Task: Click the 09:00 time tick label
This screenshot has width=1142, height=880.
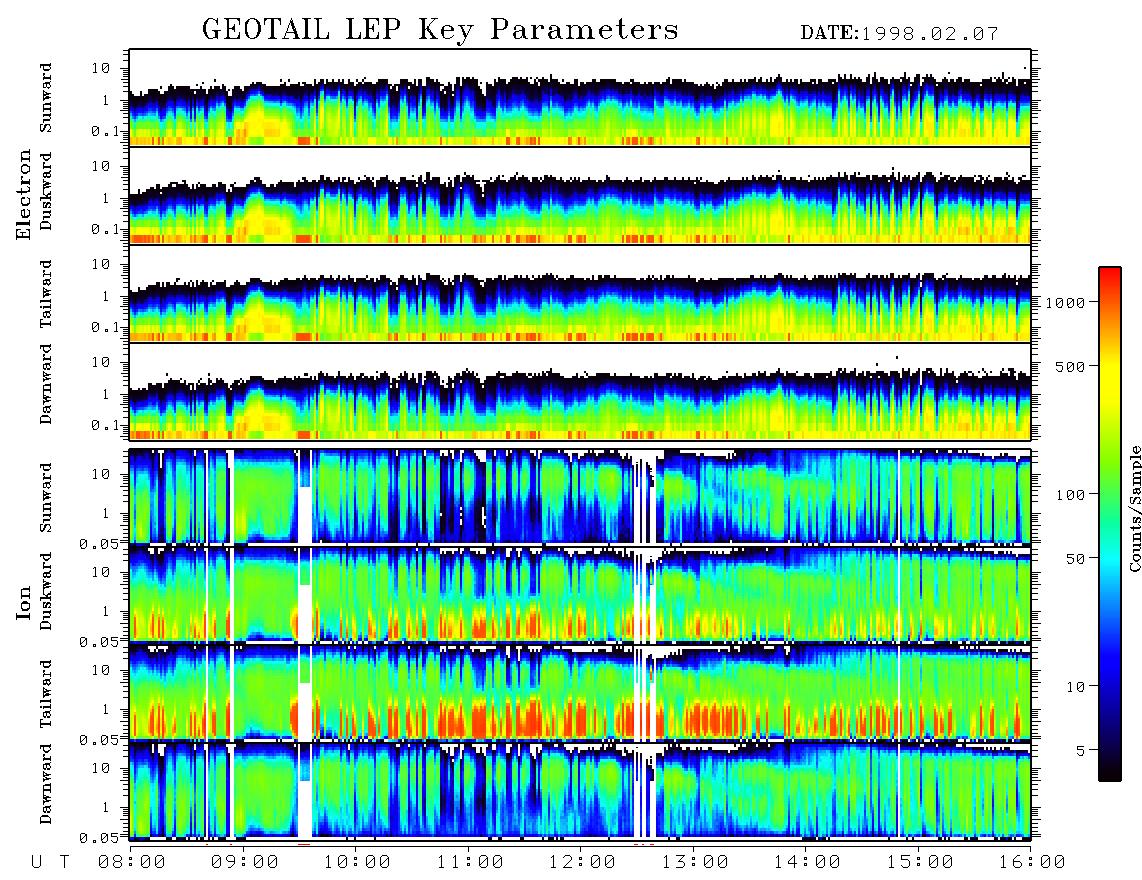Action: point(245,862)
